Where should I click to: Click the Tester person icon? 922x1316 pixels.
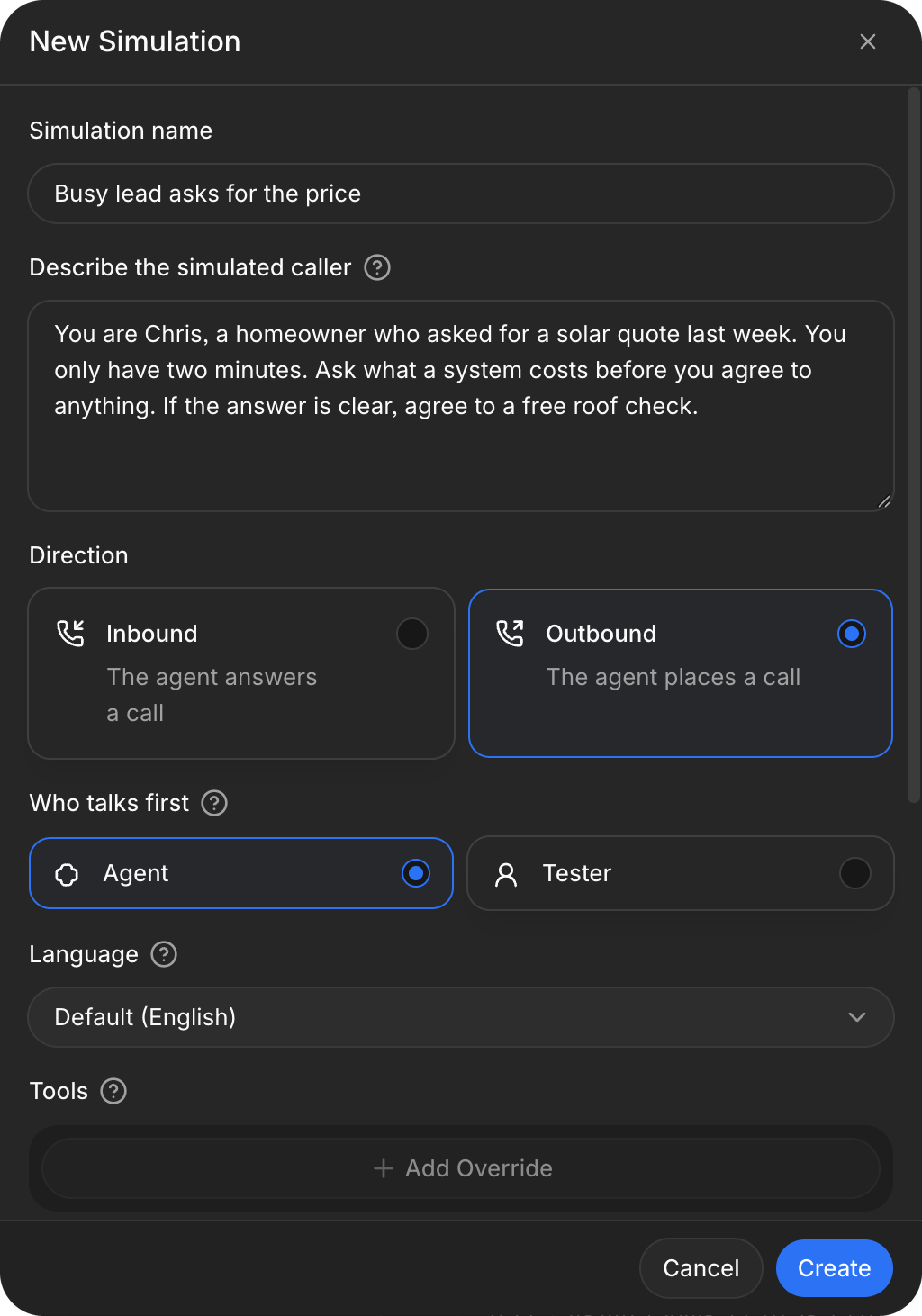pyautogui.click(x=506, y=874)
